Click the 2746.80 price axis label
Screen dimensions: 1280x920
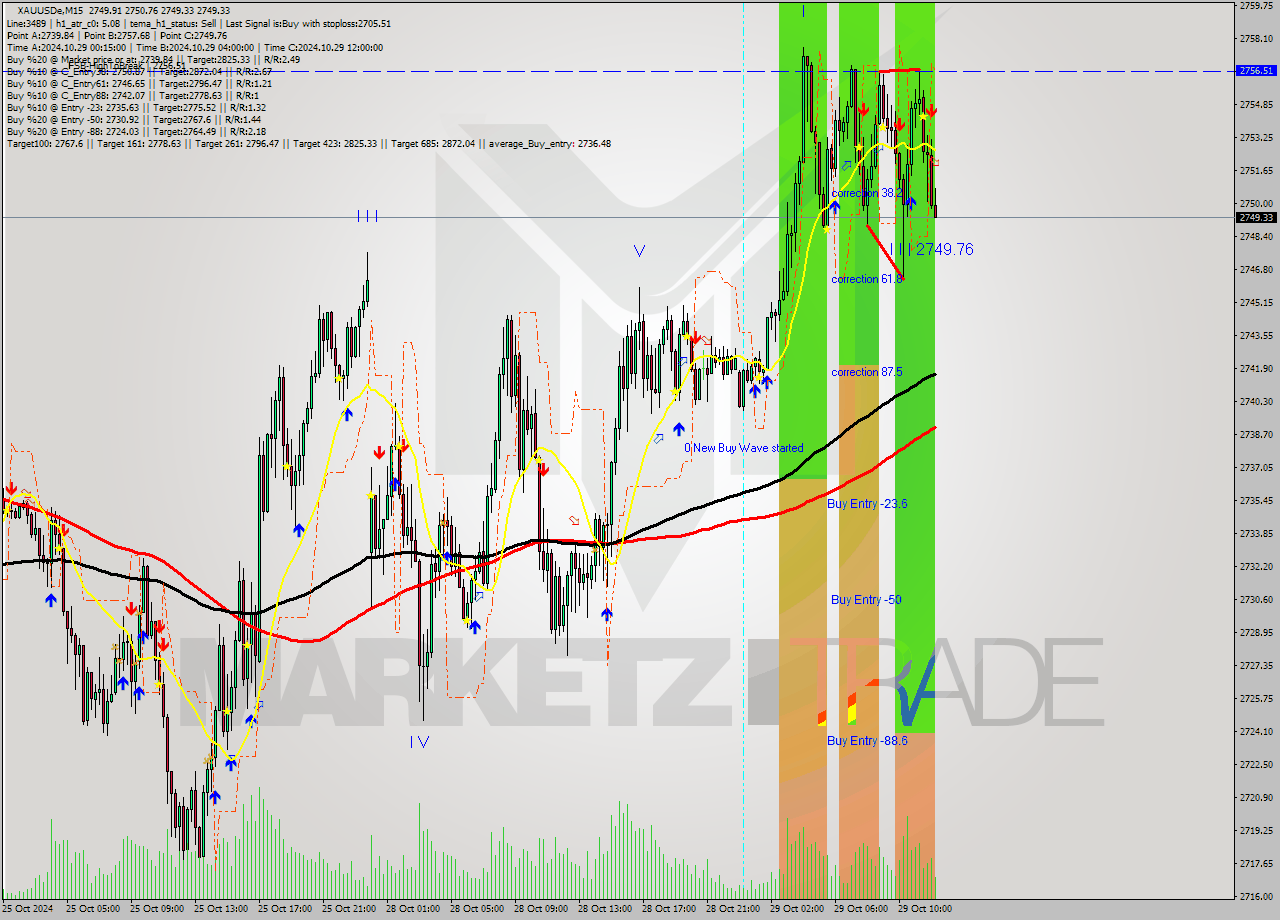pyautogui.click(x=1256, y=269)
